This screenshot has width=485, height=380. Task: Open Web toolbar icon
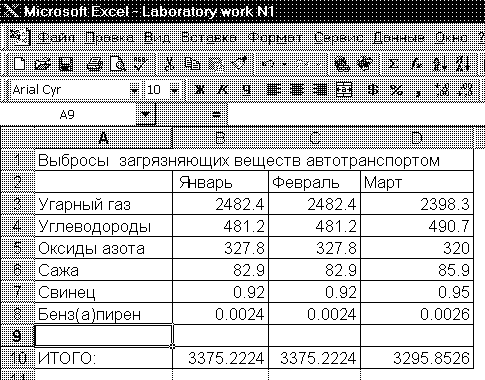coord(365,63)
